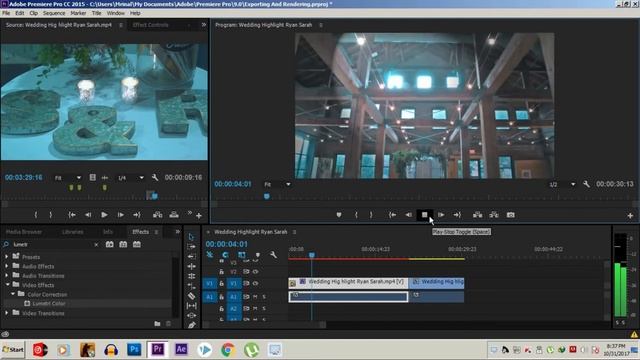
Task: Go to Out point in Program monitor
Action: click(x=457, y=215)
